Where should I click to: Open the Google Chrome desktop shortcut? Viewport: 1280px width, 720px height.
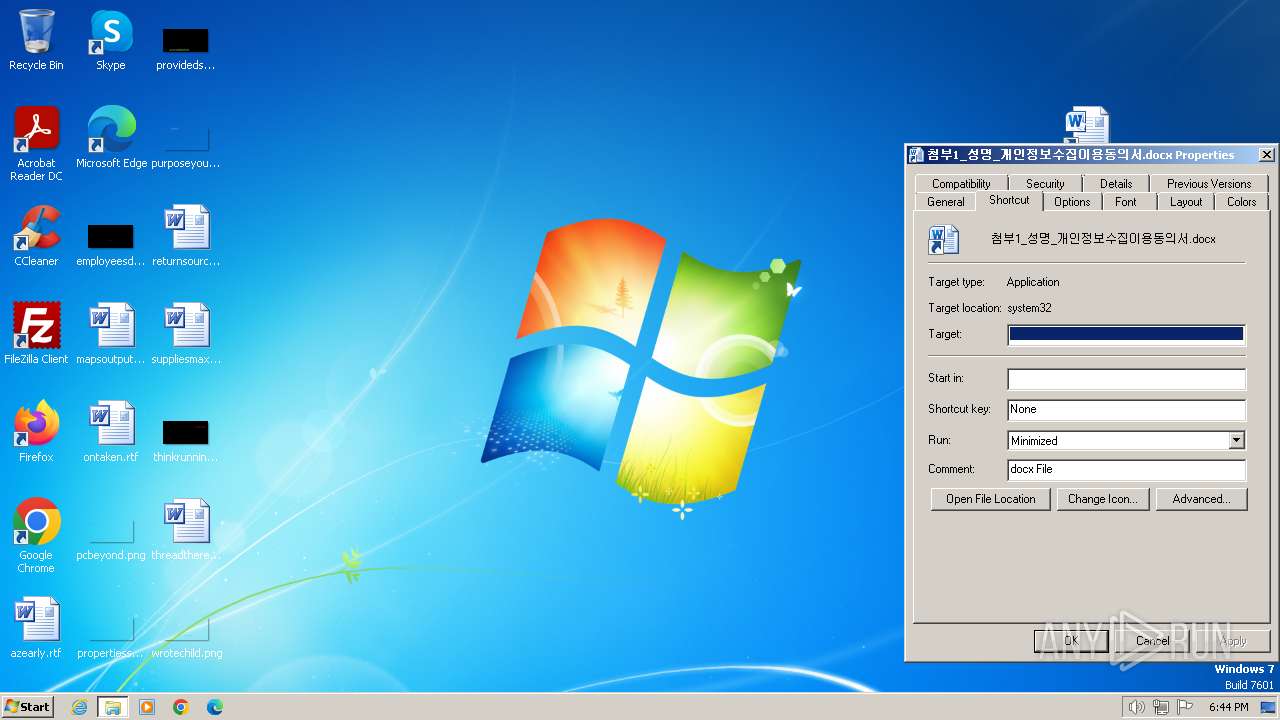pos(36,536)
